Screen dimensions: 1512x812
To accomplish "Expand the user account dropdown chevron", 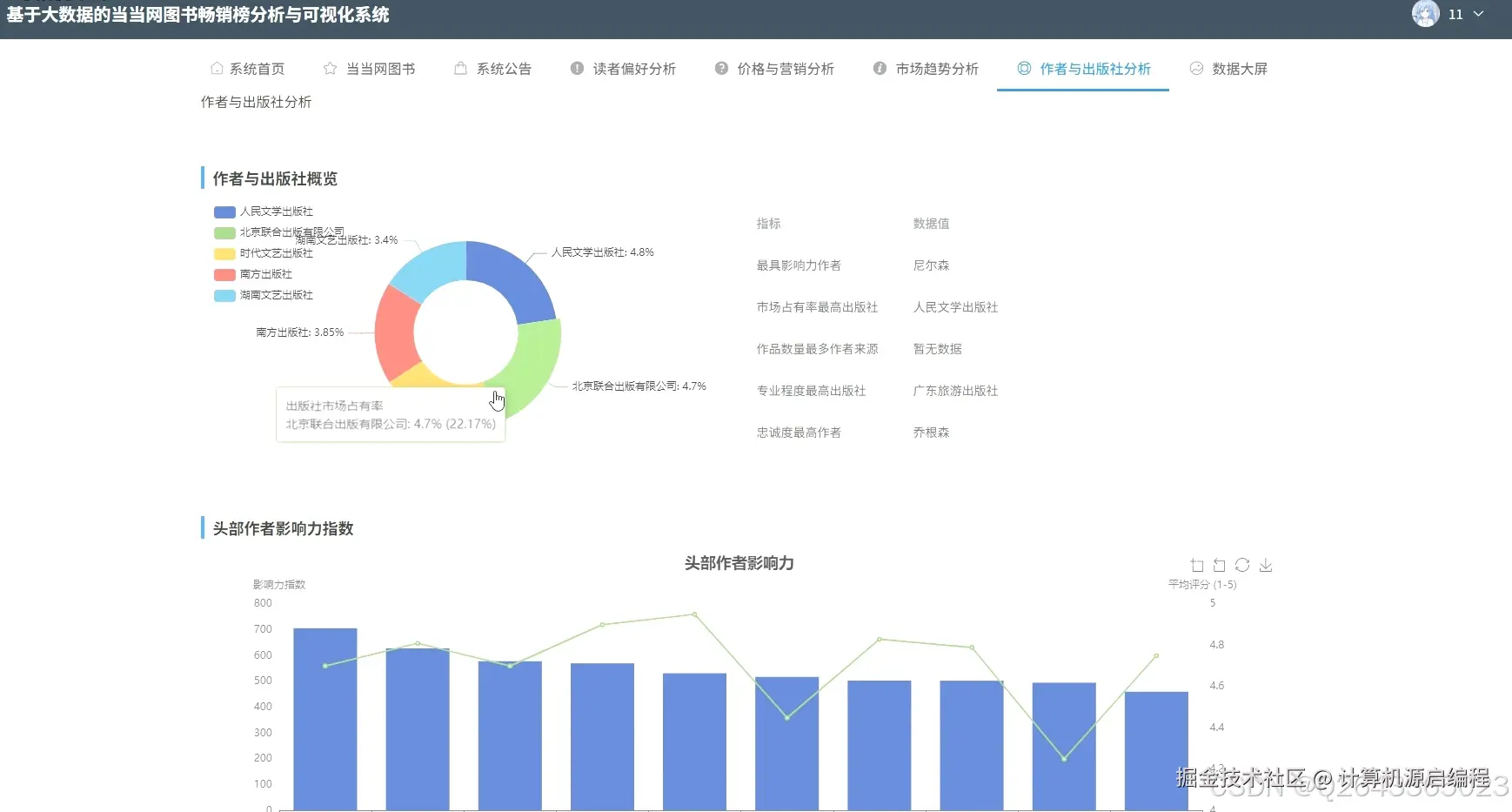I will [1478, 14].
